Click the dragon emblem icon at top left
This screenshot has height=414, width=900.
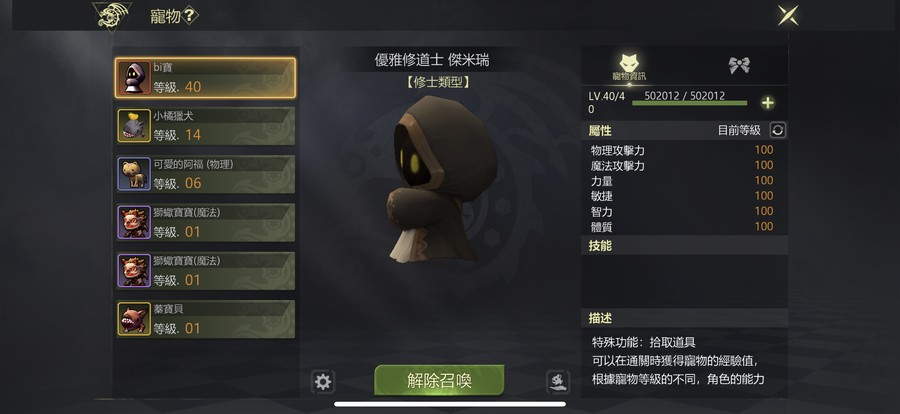click(x=112, y=16)
